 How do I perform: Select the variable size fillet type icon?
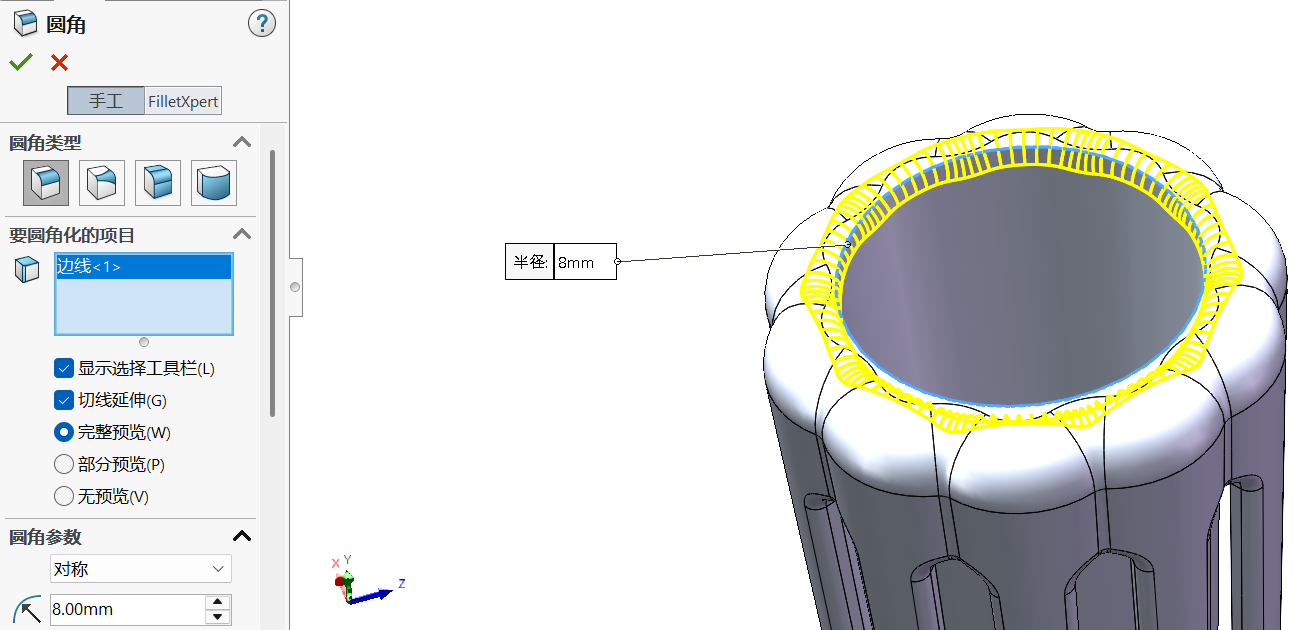pos(102,183)
